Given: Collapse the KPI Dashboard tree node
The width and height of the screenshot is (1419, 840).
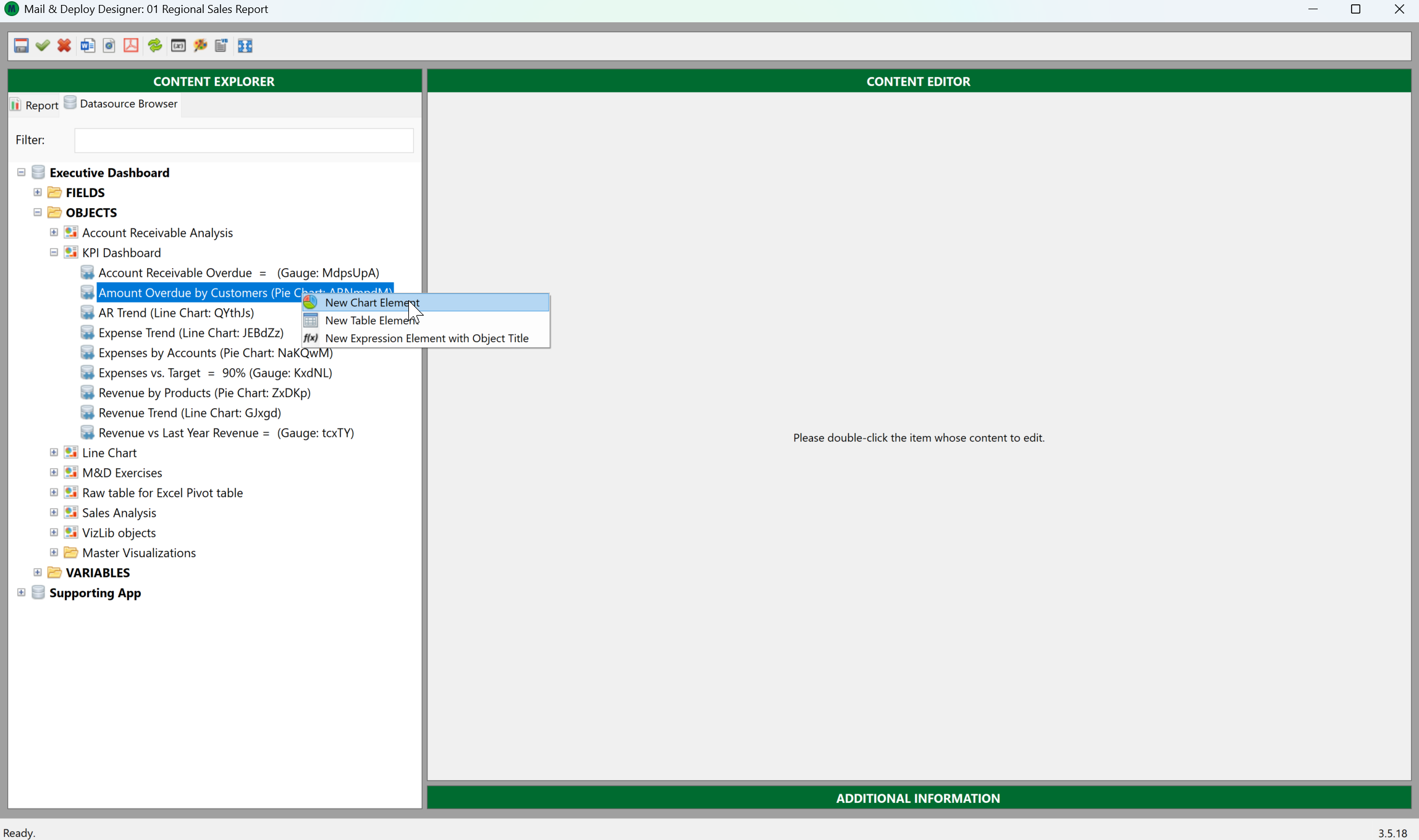Looking at the screenshot, I should (x=54, y=252).
